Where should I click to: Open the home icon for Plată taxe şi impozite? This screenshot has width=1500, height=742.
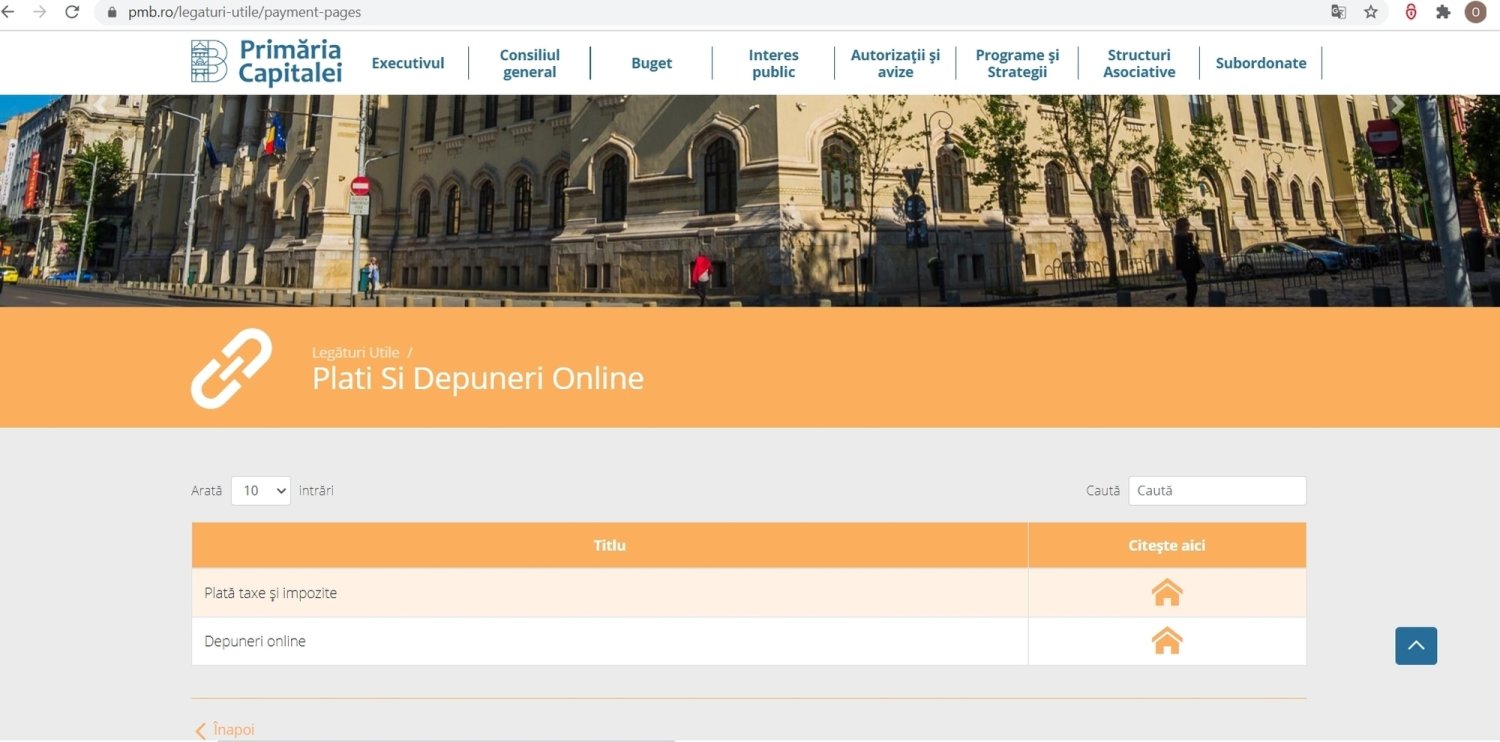tap(1167, 592)
